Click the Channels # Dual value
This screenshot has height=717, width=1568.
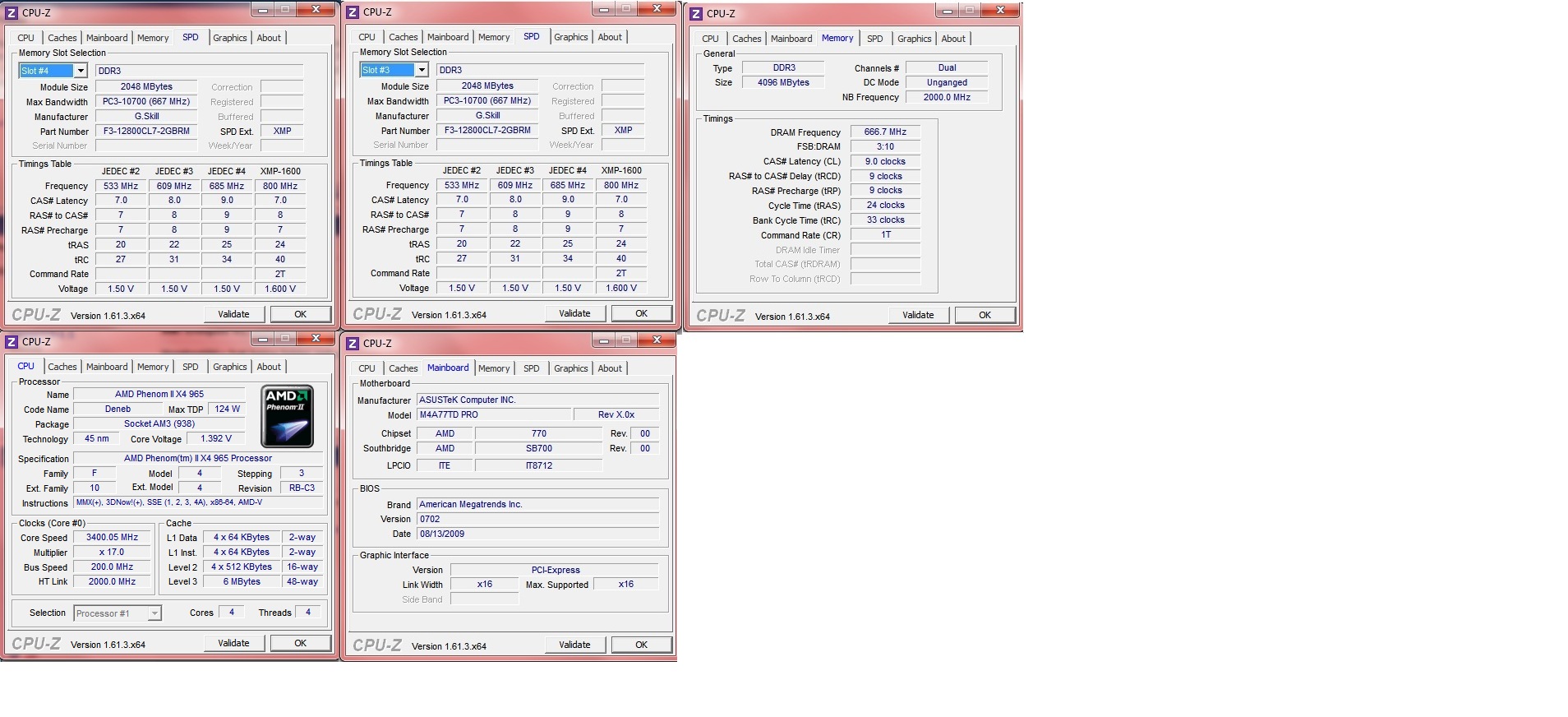947,67
